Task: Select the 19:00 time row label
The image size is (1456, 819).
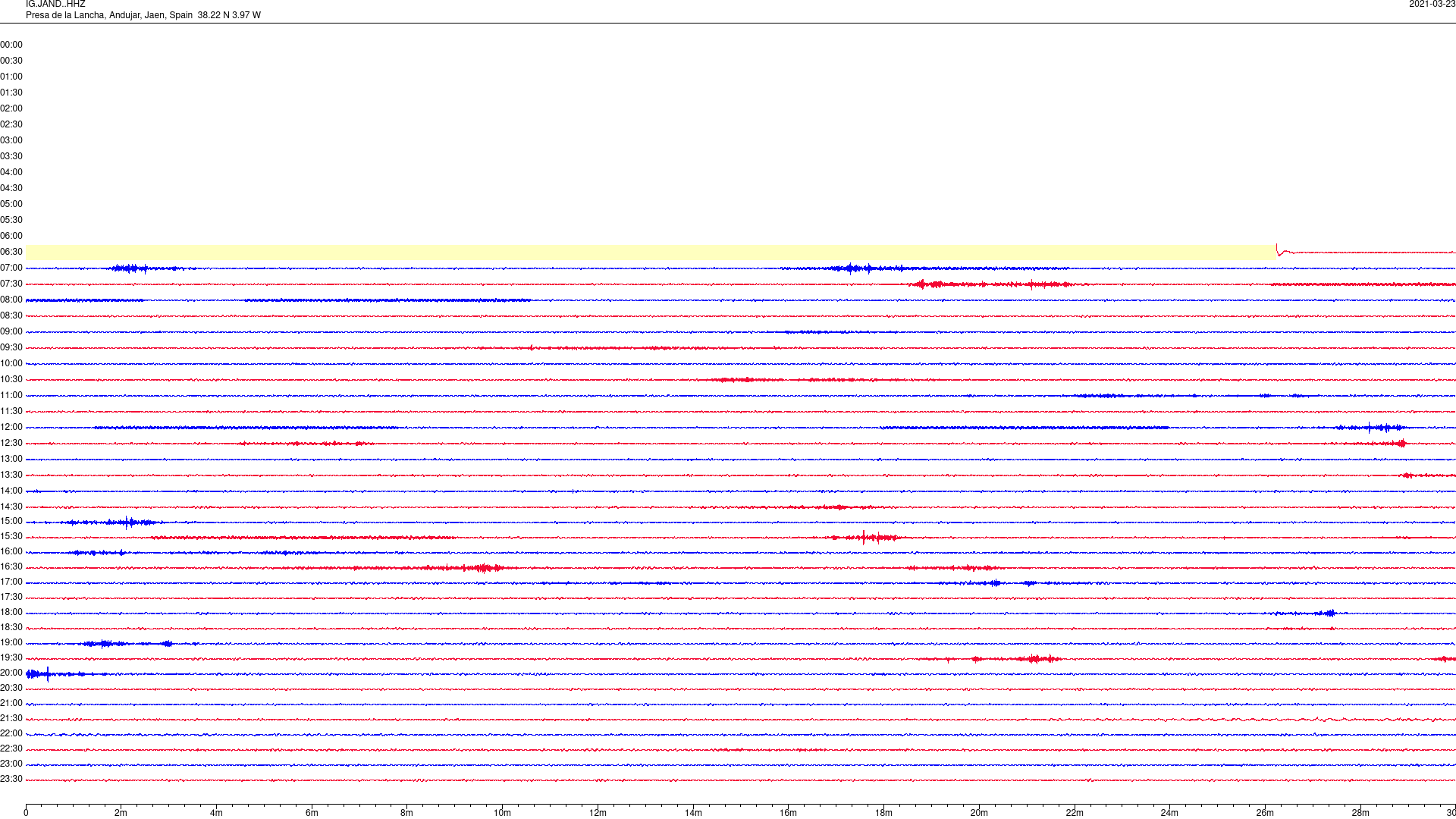Action: coord(11,642)
